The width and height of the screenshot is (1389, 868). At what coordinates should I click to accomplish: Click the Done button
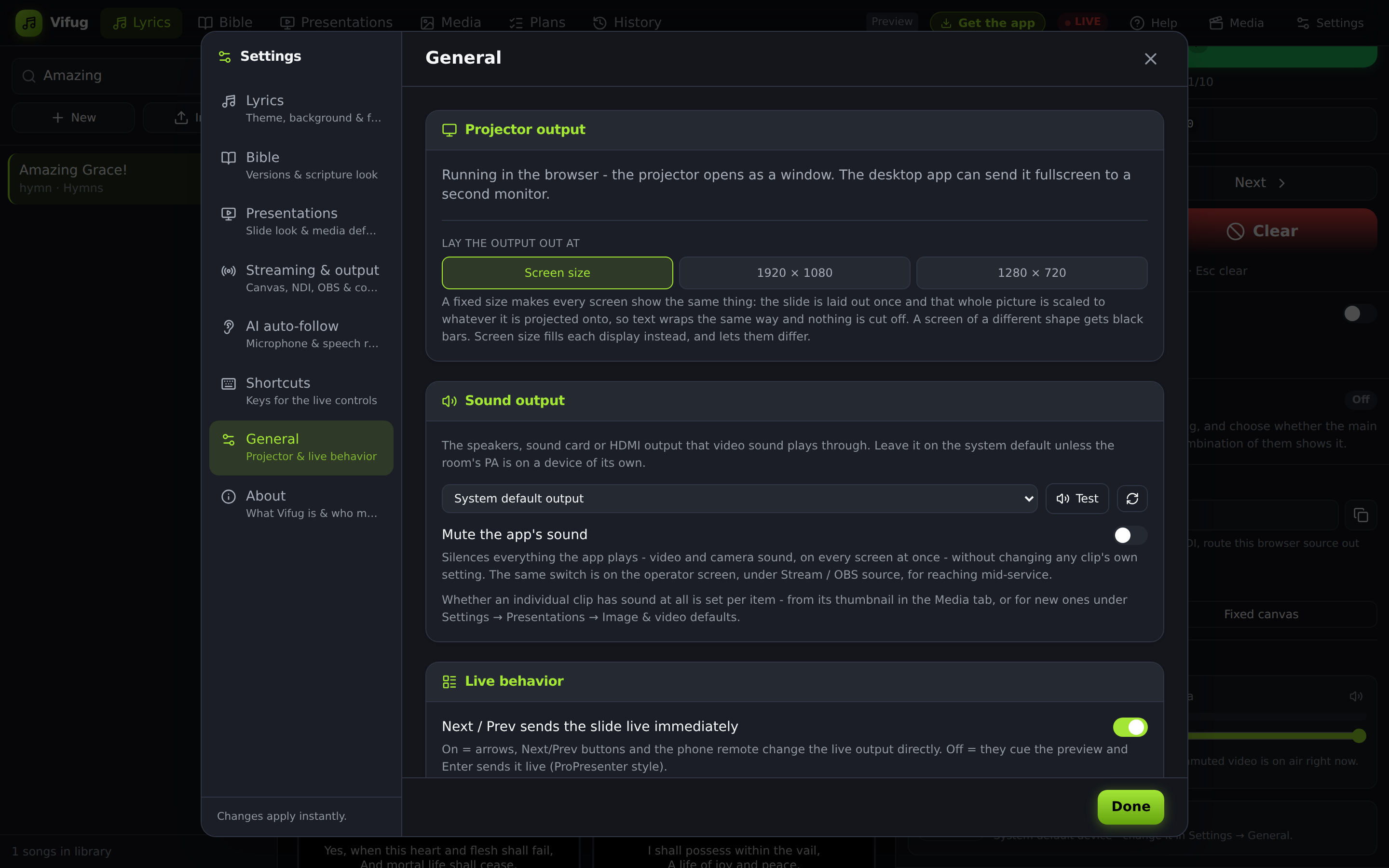pos(1130,807)
